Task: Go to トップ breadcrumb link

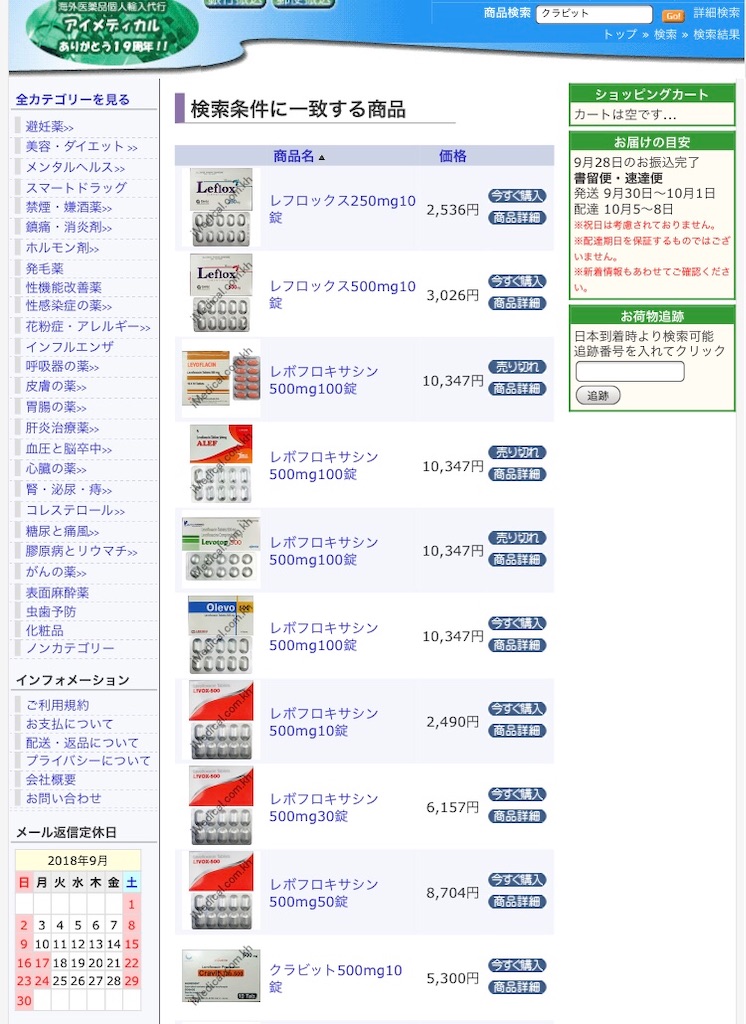Action: coord(620,34)
